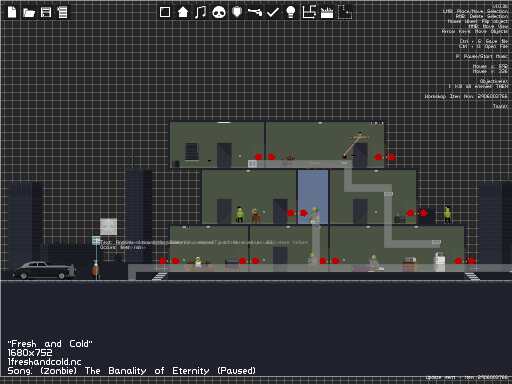Image resolution: width=512 pixels, height=384 pixels.
Task: Select the parked black car object
Action: [44, 270]
